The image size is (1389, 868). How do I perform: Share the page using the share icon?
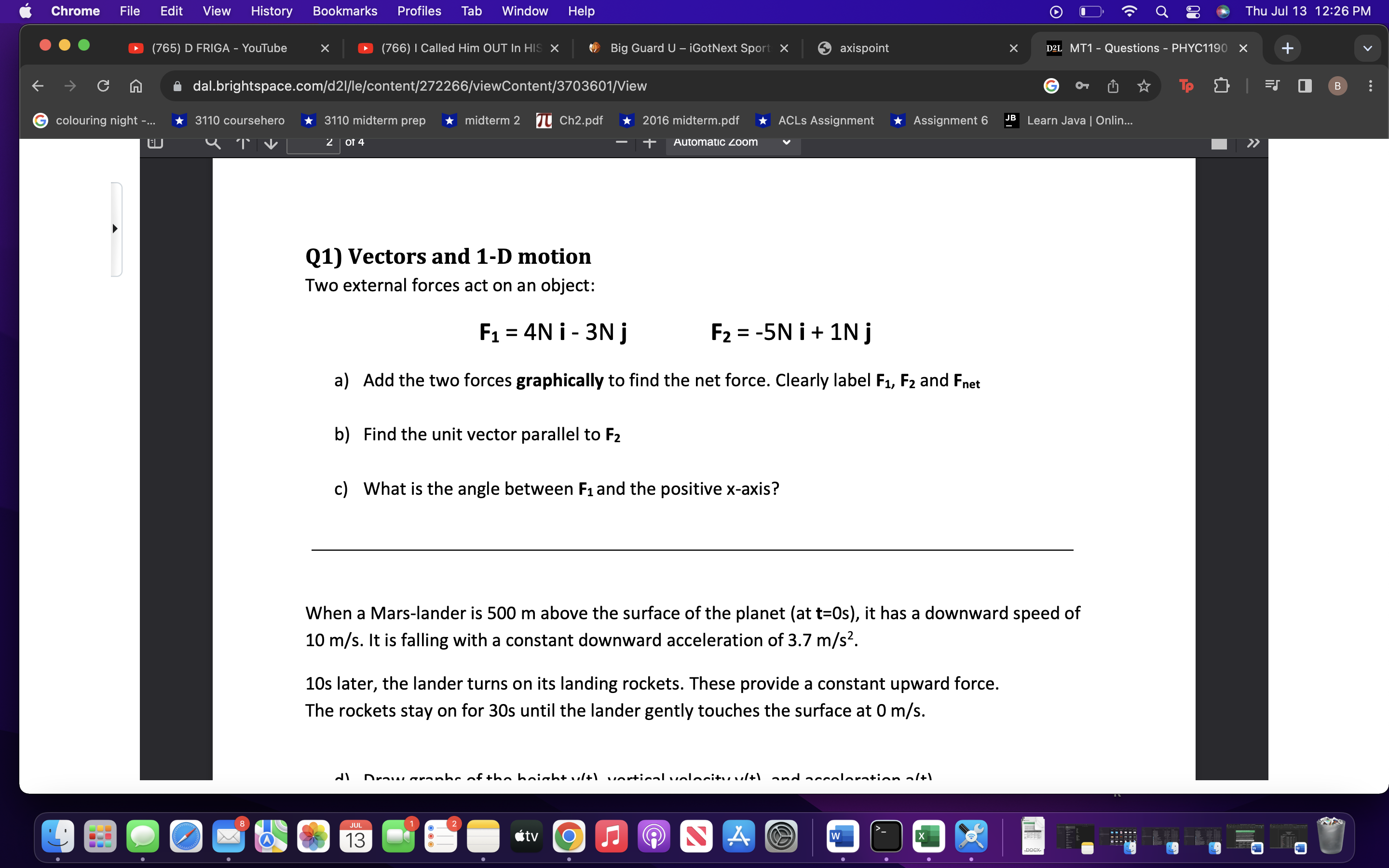click(1114, 85)
